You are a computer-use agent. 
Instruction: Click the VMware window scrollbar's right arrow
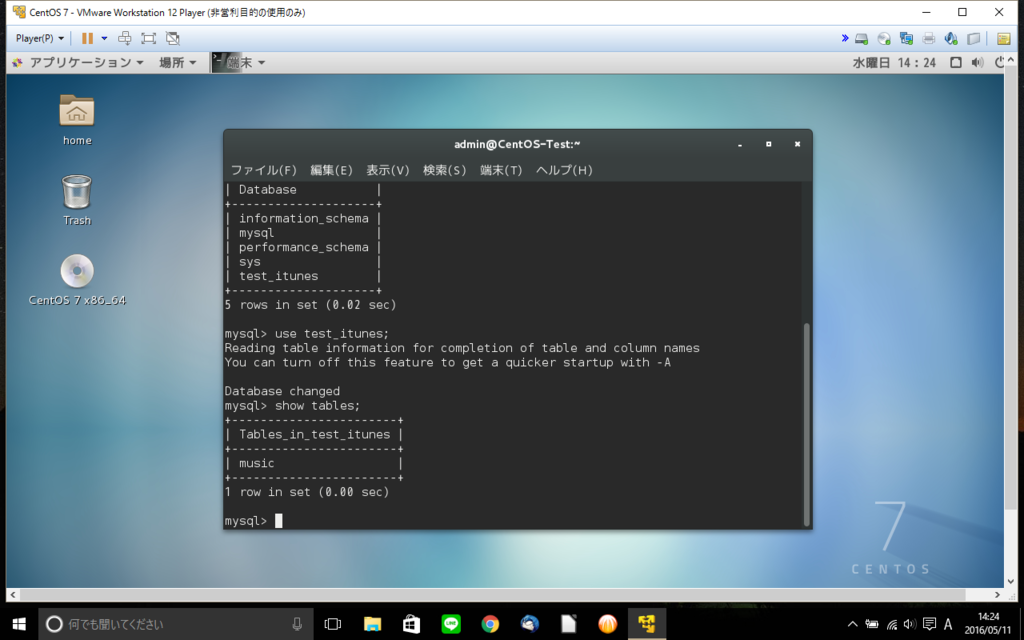coord(997,595)
